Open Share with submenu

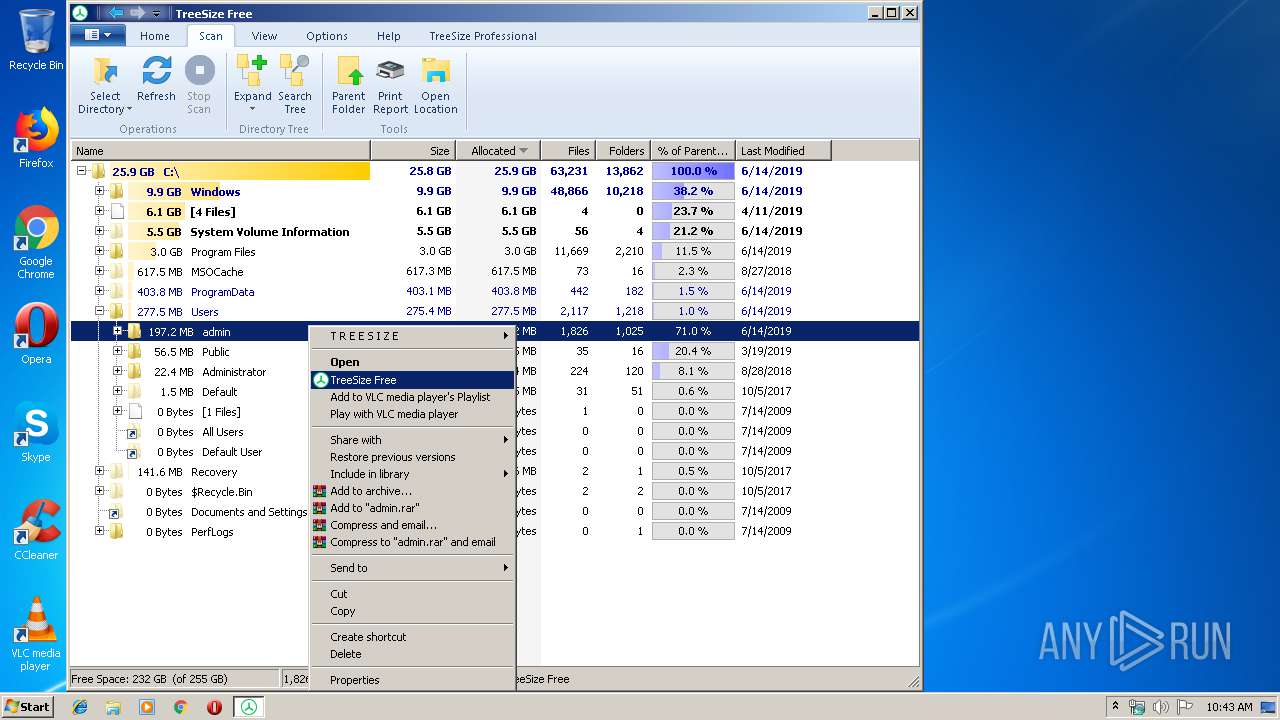pos(412,440)
